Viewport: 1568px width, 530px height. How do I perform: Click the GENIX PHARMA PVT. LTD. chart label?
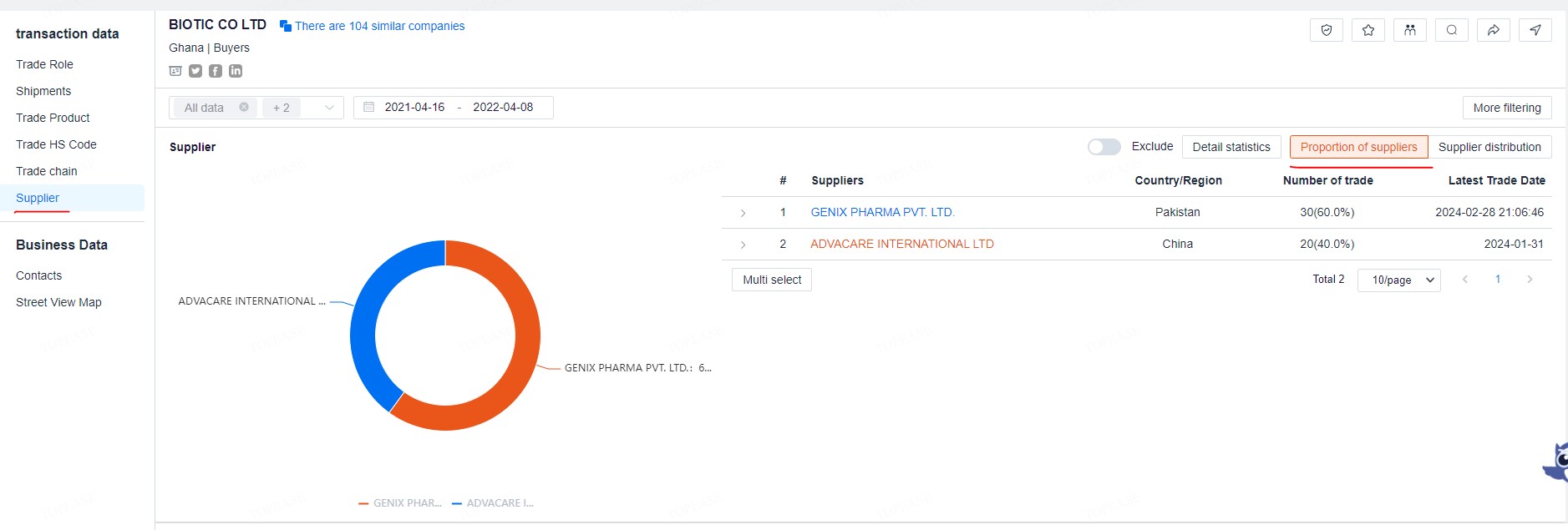tap(638, 367)
